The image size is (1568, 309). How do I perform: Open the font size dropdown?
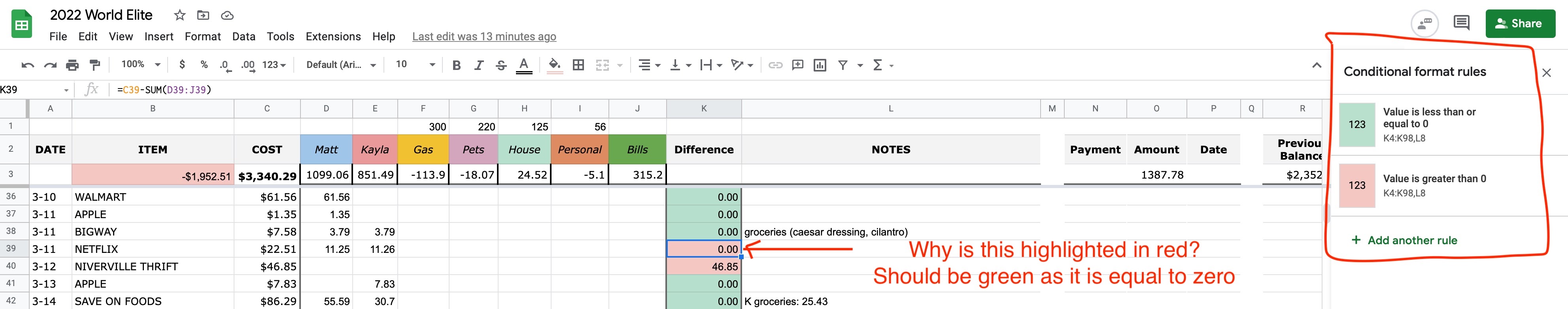(416, 64)
